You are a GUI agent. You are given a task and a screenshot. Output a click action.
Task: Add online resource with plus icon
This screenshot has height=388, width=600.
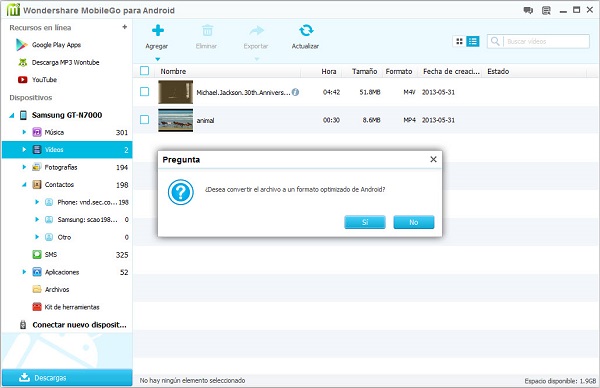point(124,27)
